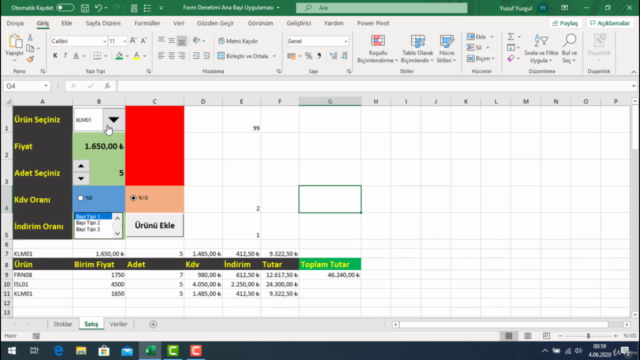Click the increase indent icon
Viewport: 640px width, 360px height.
point(207,56)
